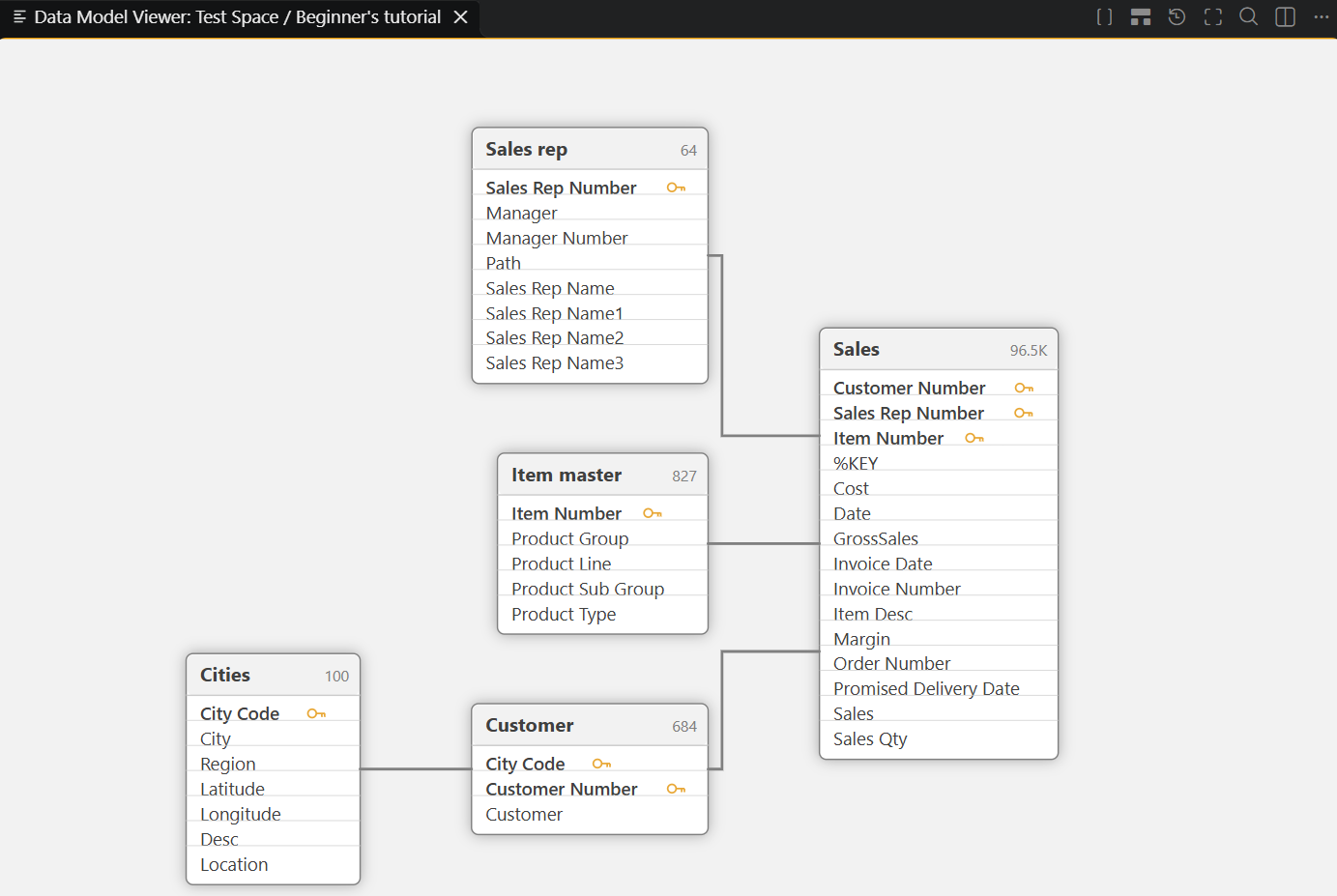Select the Margin field in Sales
Viewport: 1337px width, 896px height.
point(939,639)
